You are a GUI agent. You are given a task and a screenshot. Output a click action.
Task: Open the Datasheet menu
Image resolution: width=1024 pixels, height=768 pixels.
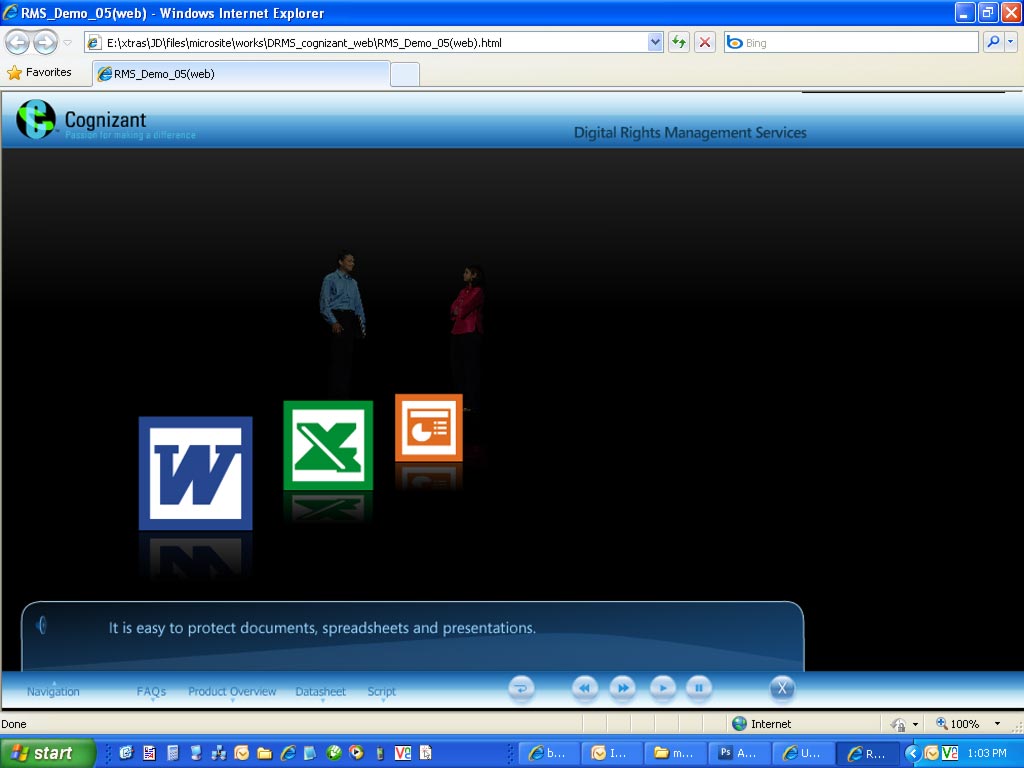321,691
